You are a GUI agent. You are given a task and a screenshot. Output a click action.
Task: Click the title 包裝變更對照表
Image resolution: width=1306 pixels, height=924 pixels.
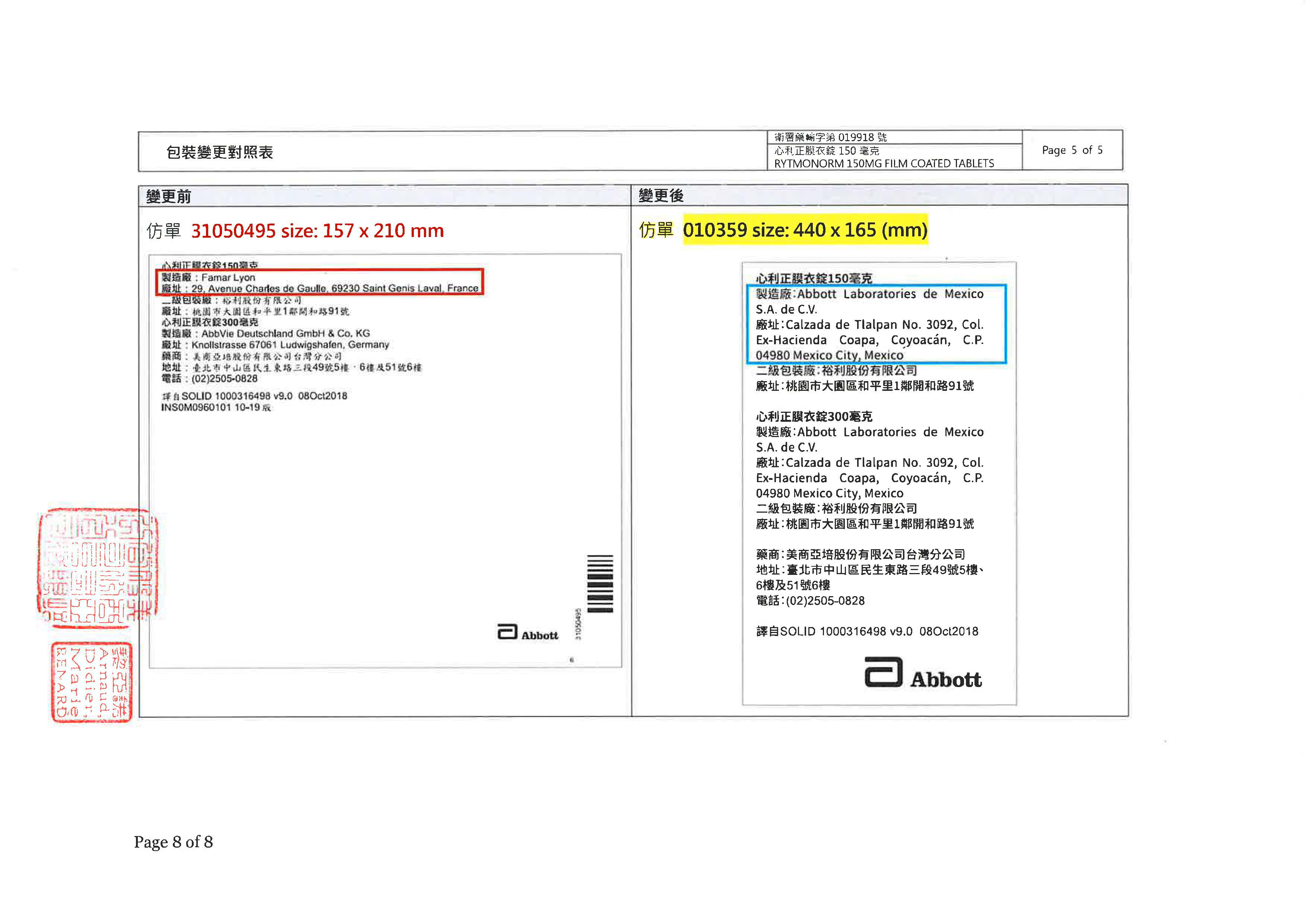219,152
